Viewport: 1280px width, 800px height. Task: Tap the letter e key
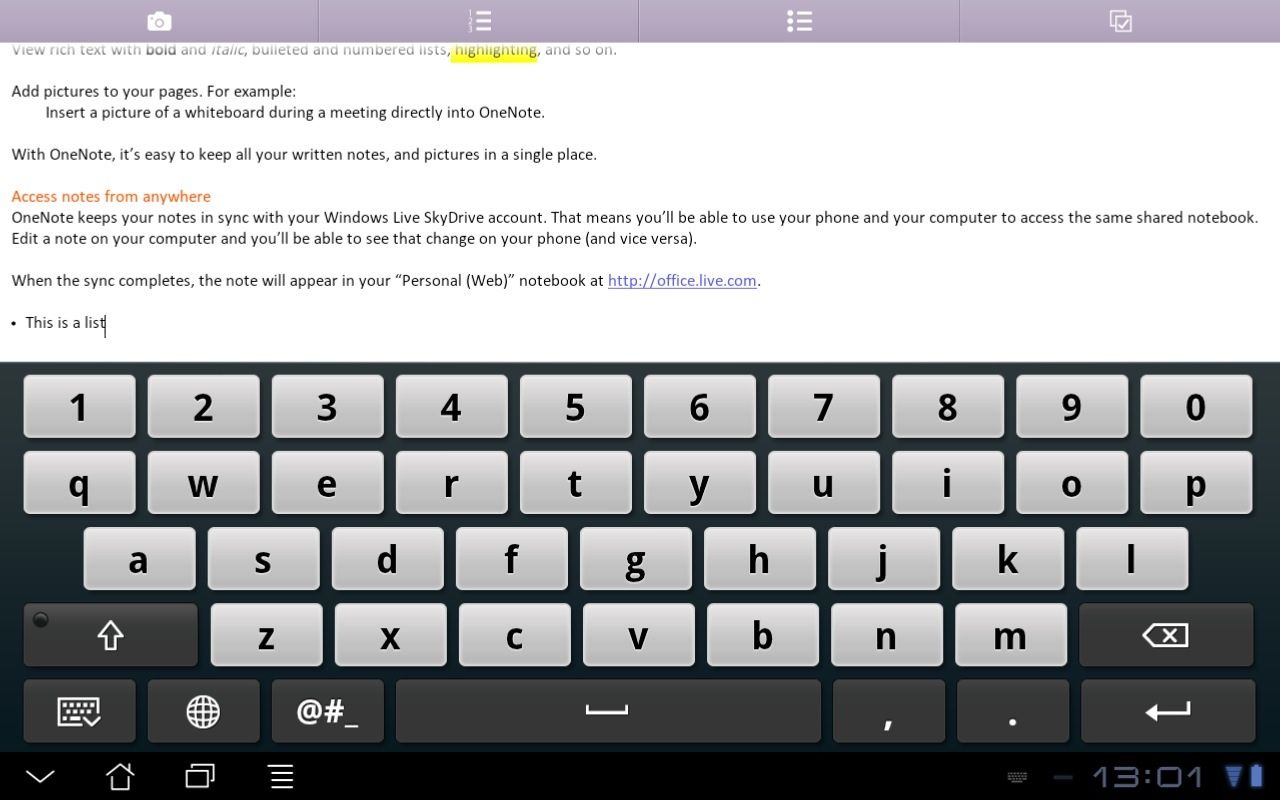tap(327, 483)
